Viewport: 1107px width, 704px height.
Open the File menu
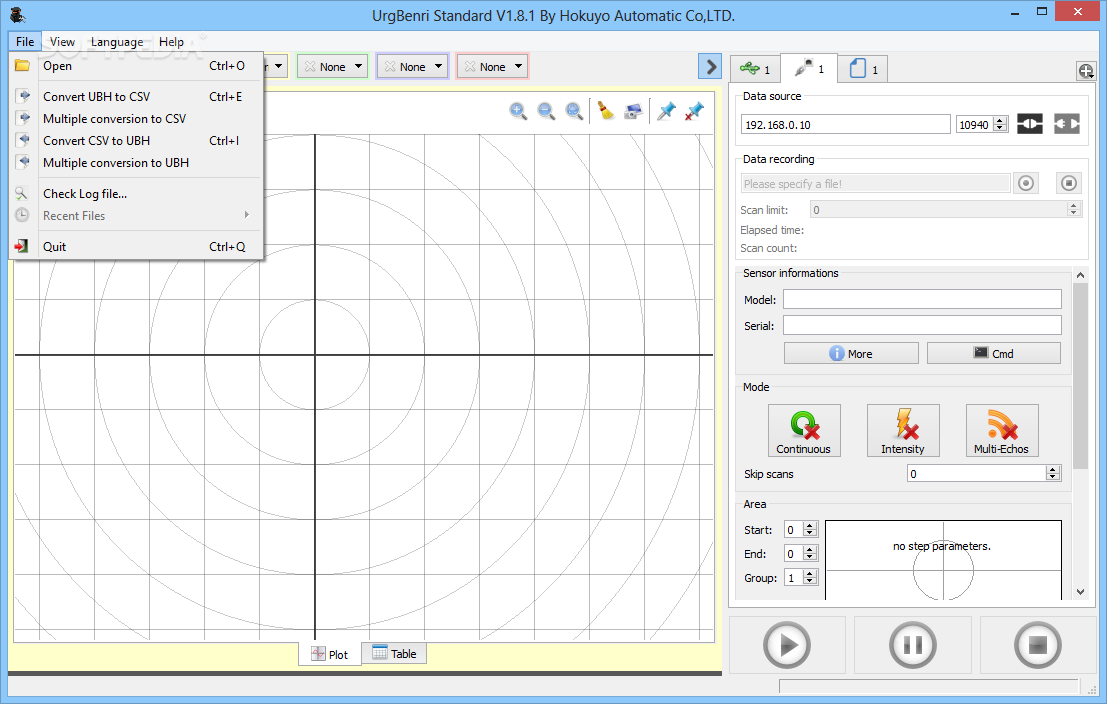[x=25, y=42]
